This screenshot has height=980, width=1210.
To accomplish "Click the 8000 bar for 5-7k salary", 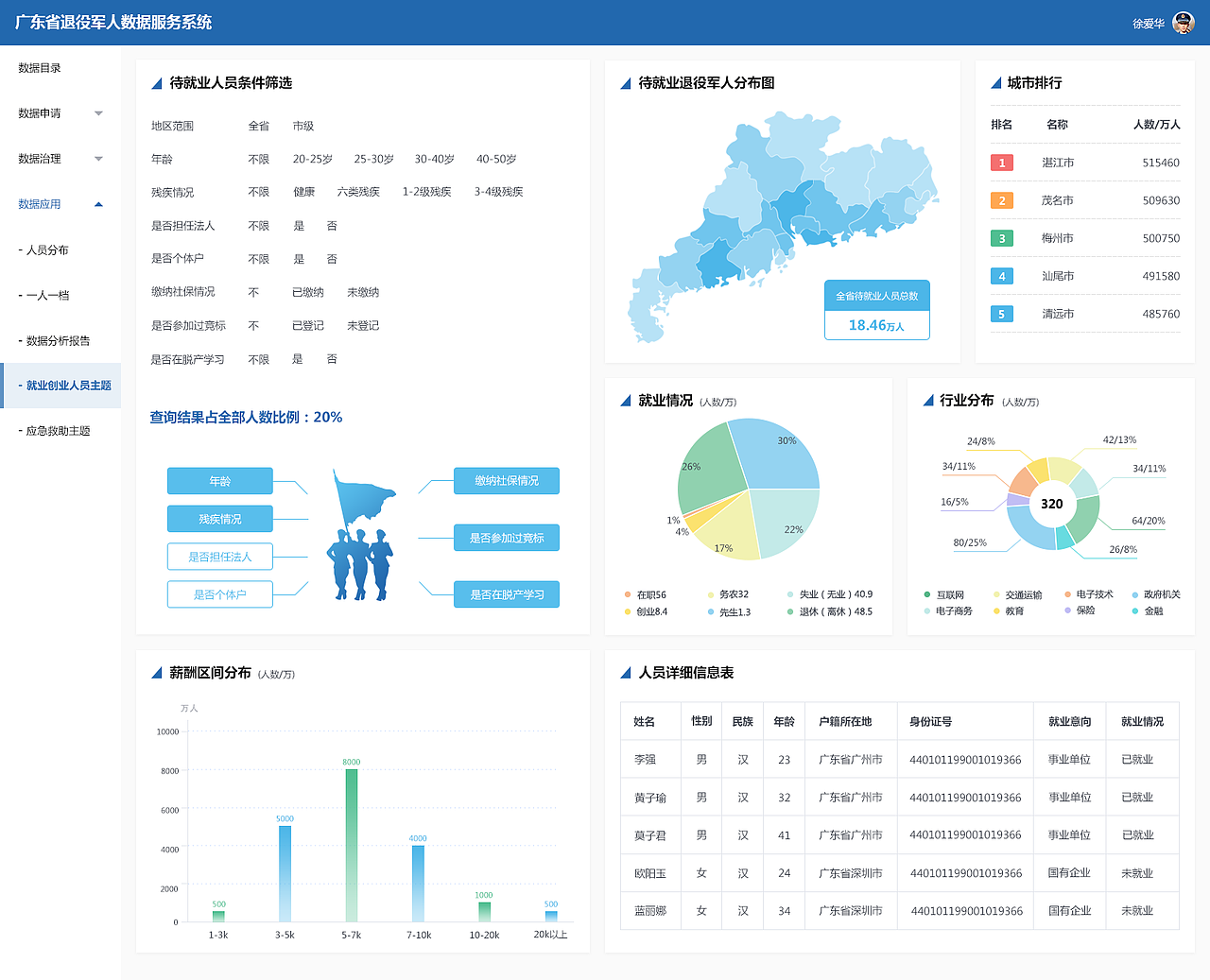I will click(x=352, y=845).
